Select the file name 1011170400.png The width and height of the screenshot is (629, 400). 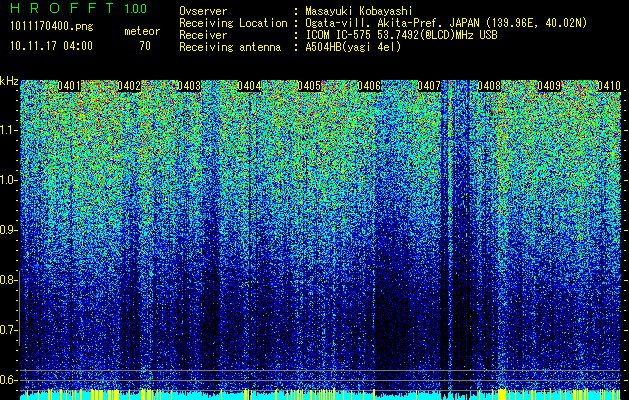pos(52,27)
